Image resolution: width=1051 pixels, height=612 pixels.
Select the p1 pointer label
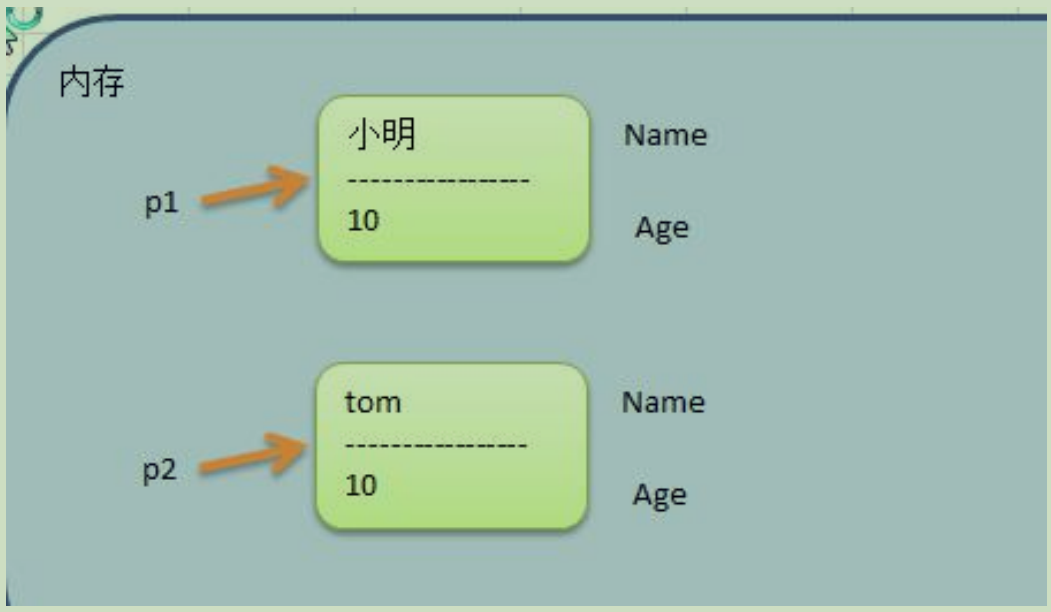pos(162,202)
